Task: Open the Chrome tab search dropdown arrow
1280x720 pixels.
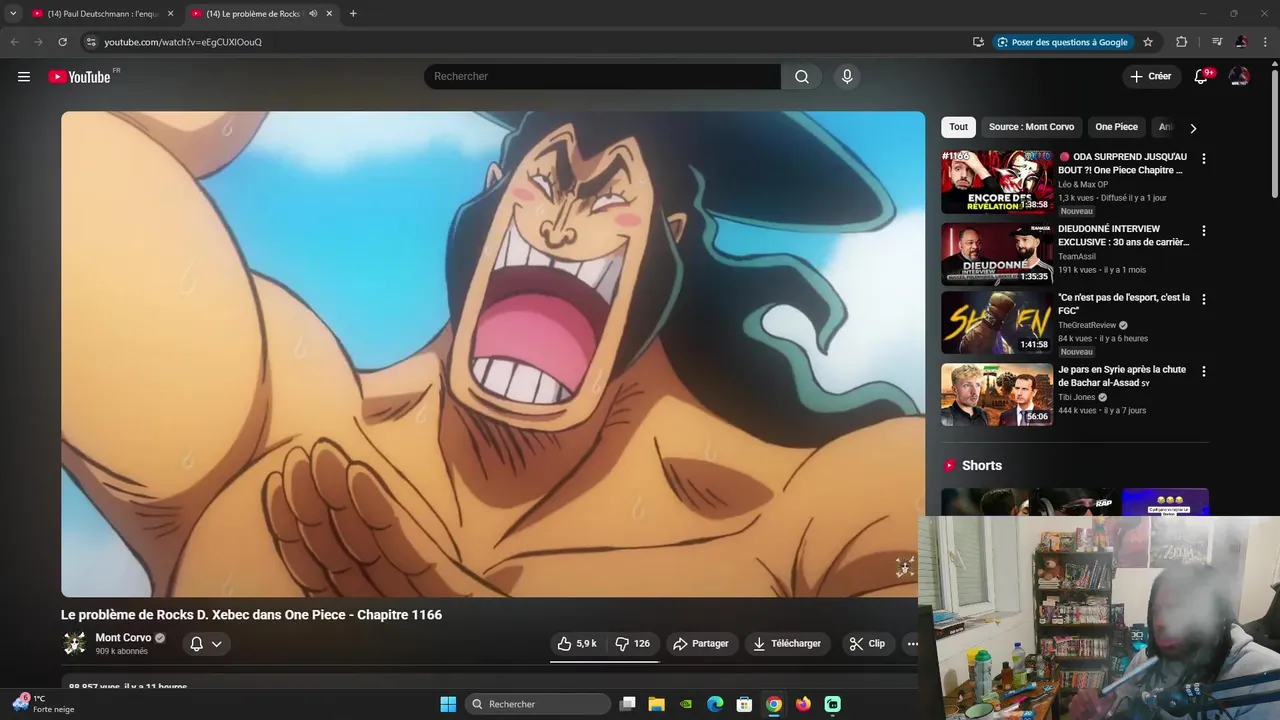Action: pyautogui.click(x=13, y=14)
